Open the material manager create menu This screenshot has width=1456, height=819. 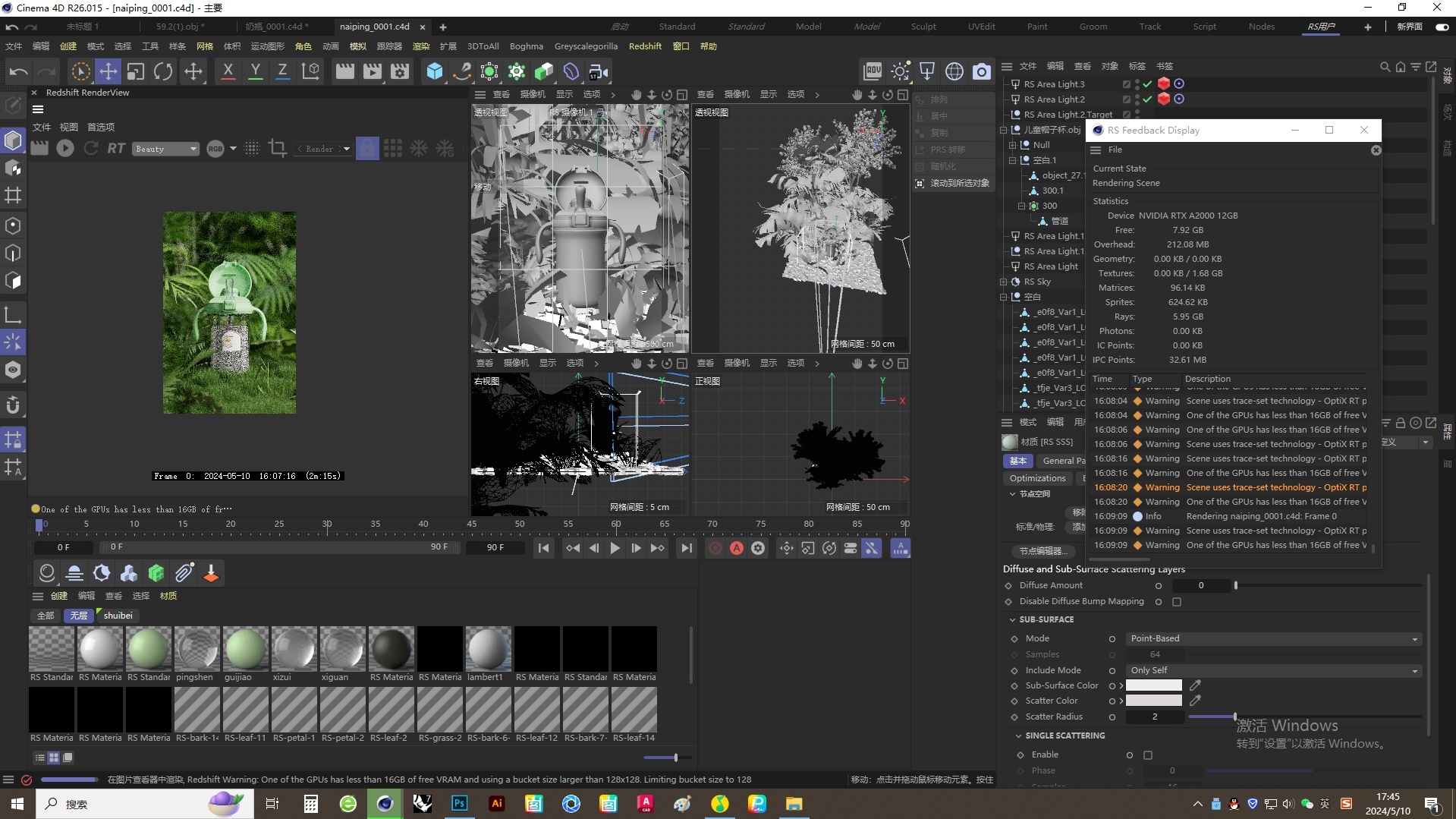pos(59,596)
